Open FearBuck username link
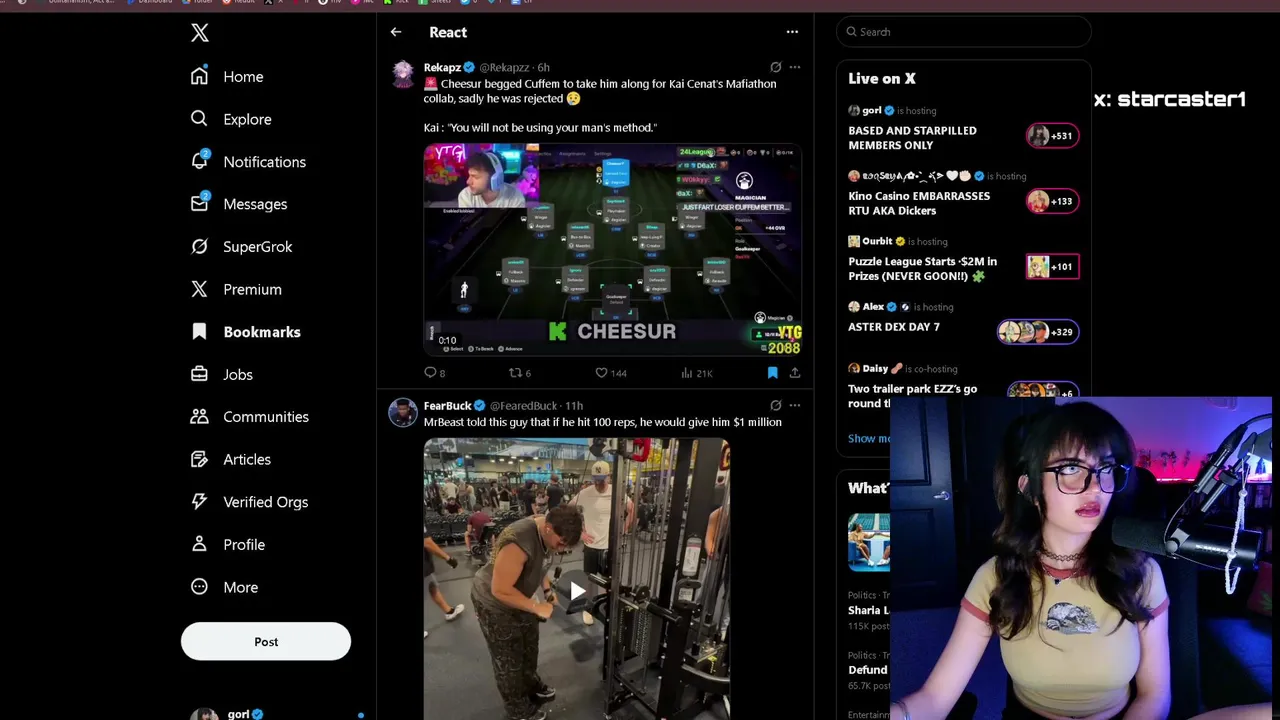Viewport: 1280px width, 720px height. click(x=447, y=405)
